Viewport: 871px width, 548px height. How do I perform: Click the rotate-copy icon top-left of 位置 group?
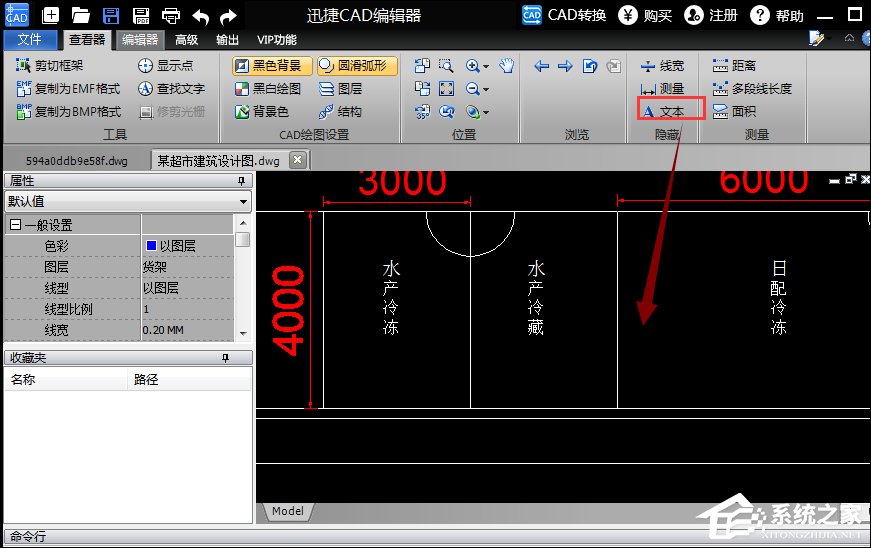(422, 66)
